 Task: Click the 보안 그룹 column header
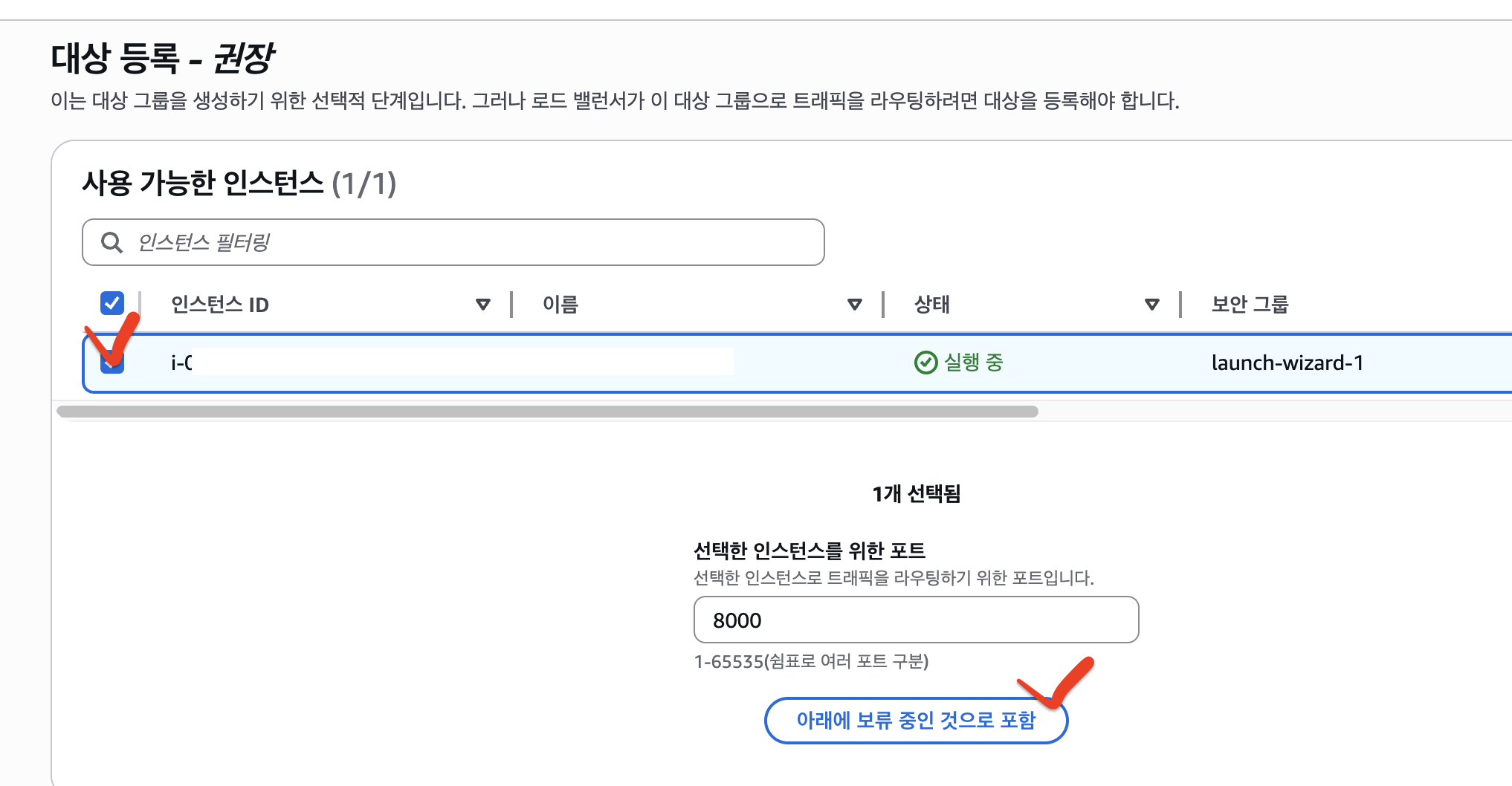click(1250, 305)
